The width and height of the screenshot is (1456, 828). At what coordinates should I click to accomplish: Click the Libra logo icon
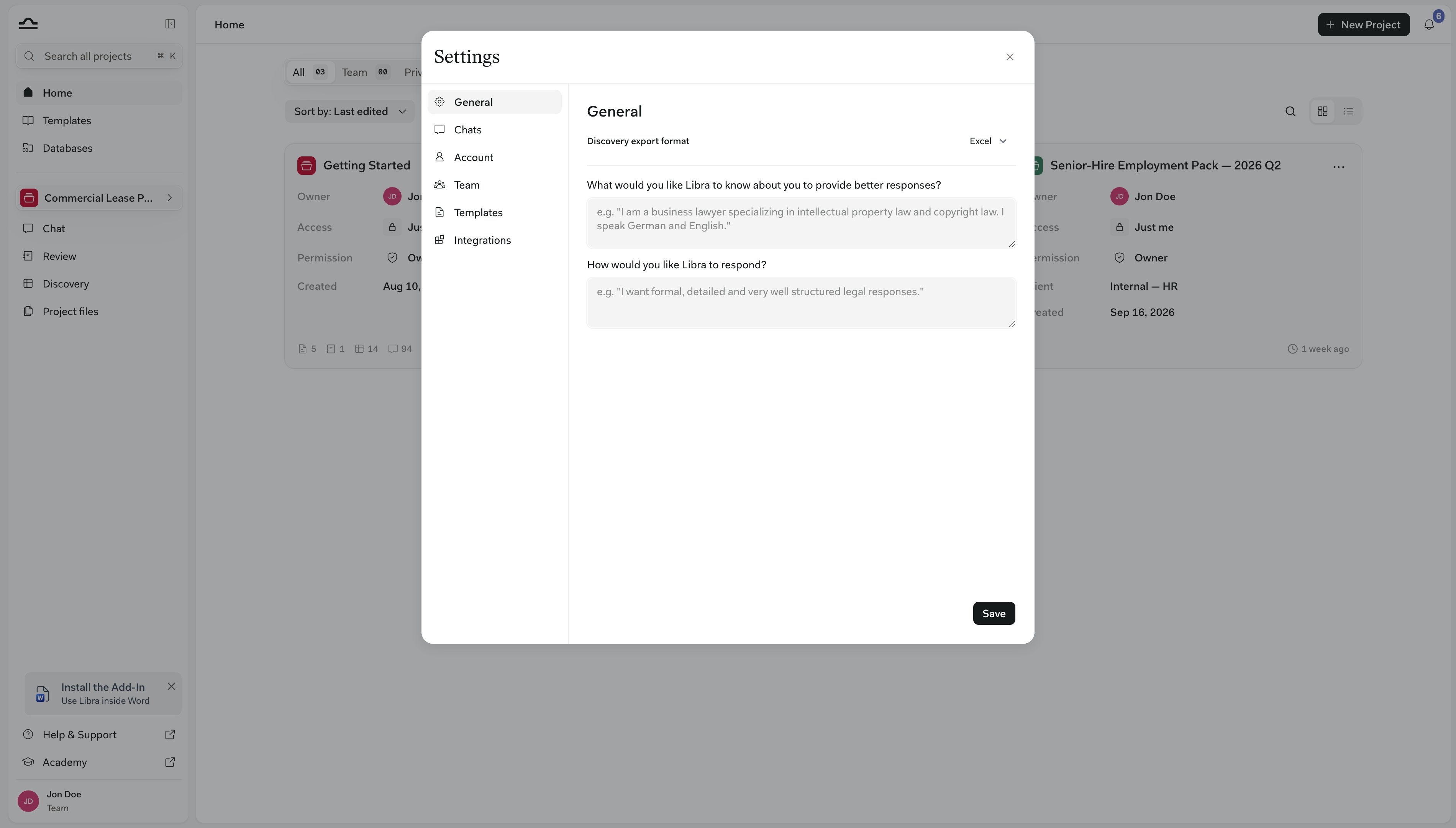[28, 24]
